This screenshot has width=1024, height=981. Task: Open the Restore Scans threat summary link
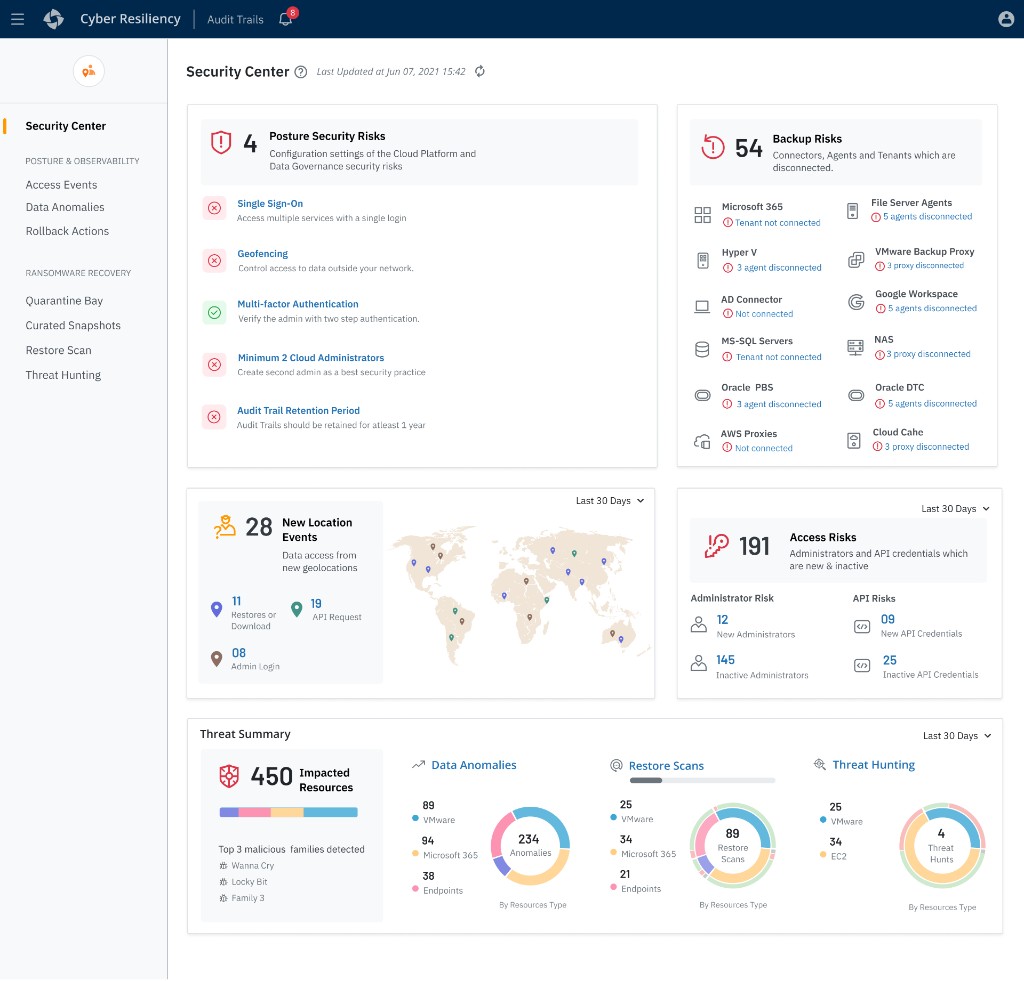[666, 766]
